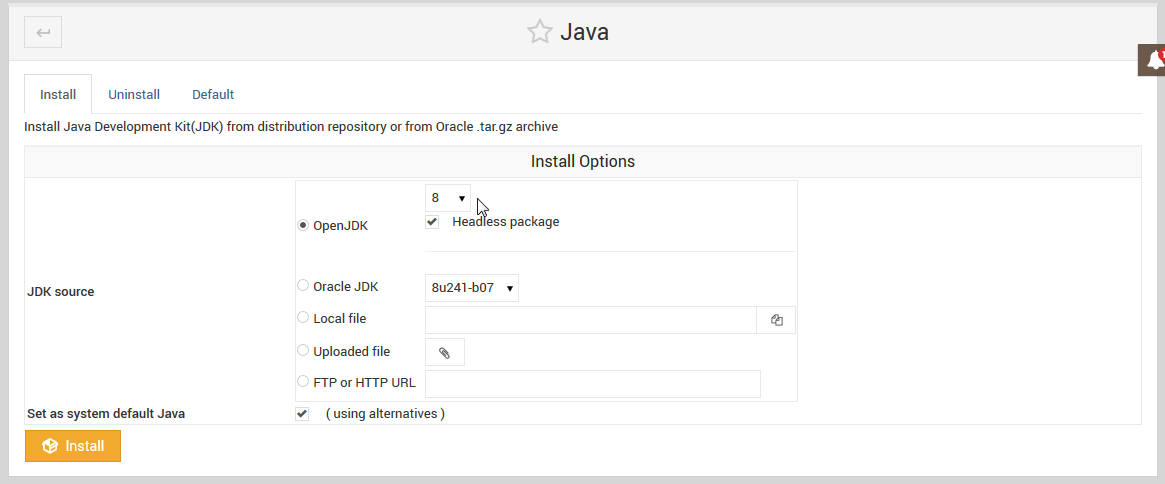Click the JDK source label

point(60,291)
